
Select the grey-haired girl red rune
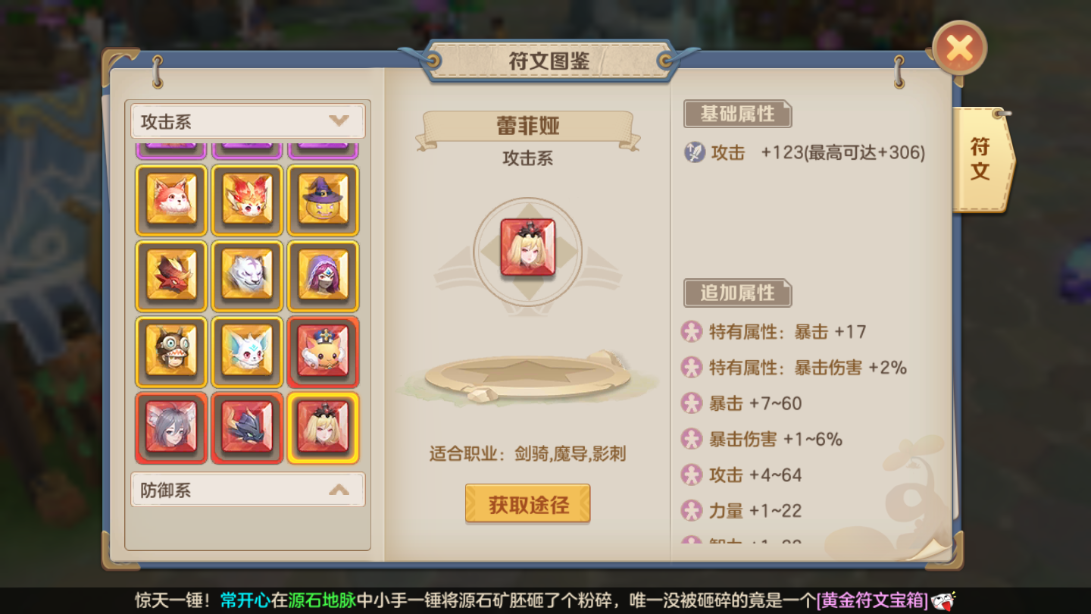pos(171,427)
